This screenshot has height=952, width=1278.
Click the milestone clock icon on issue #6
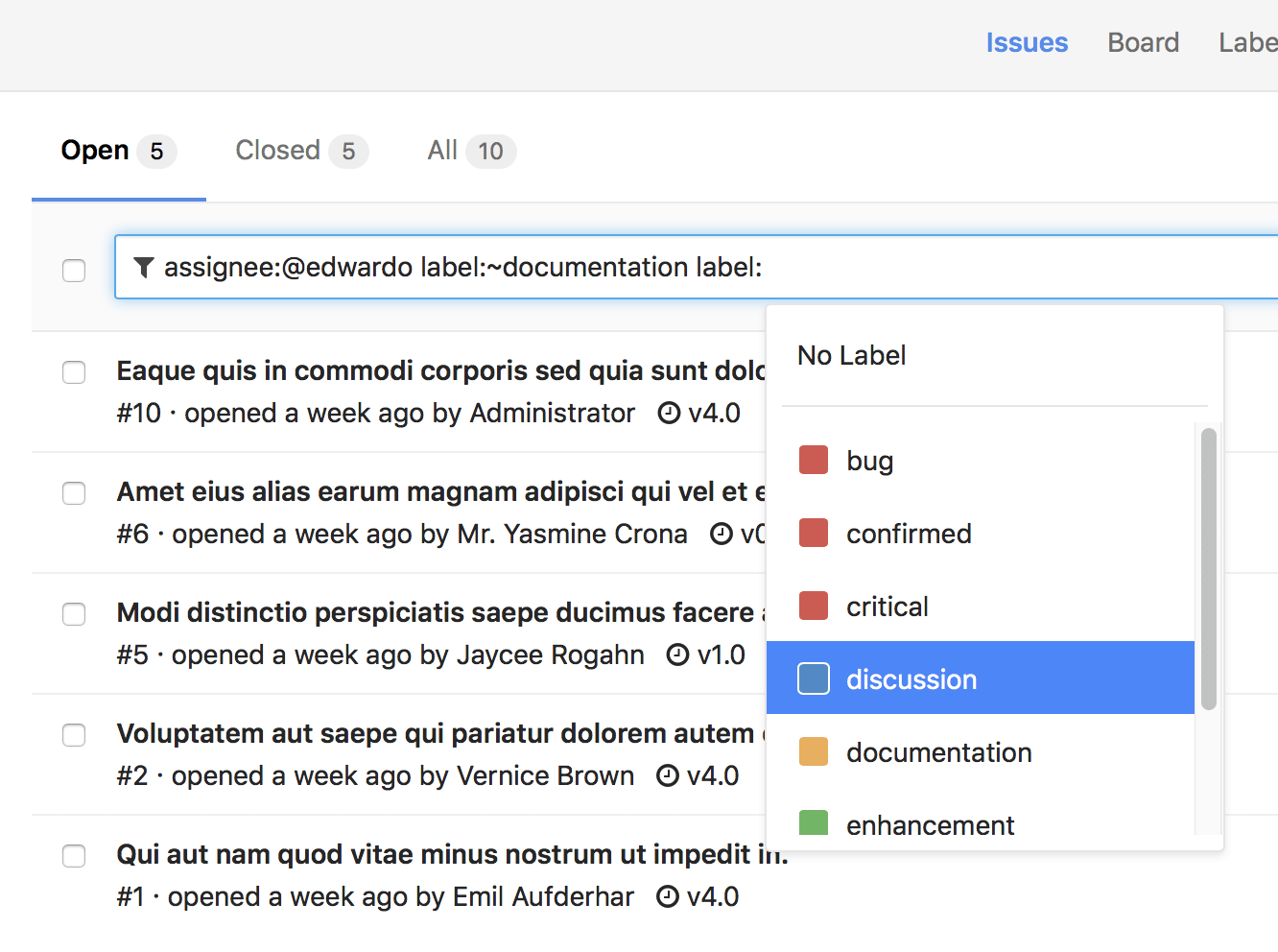pyautogui.click(x=722, y=533)
